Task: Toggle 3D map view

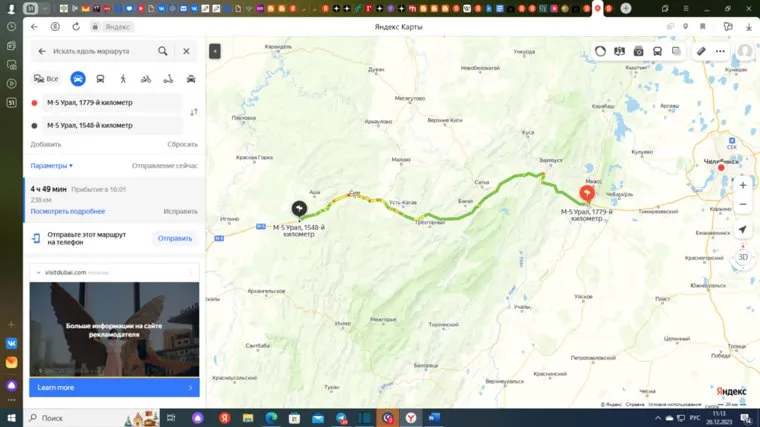Action: click(743, 257)
